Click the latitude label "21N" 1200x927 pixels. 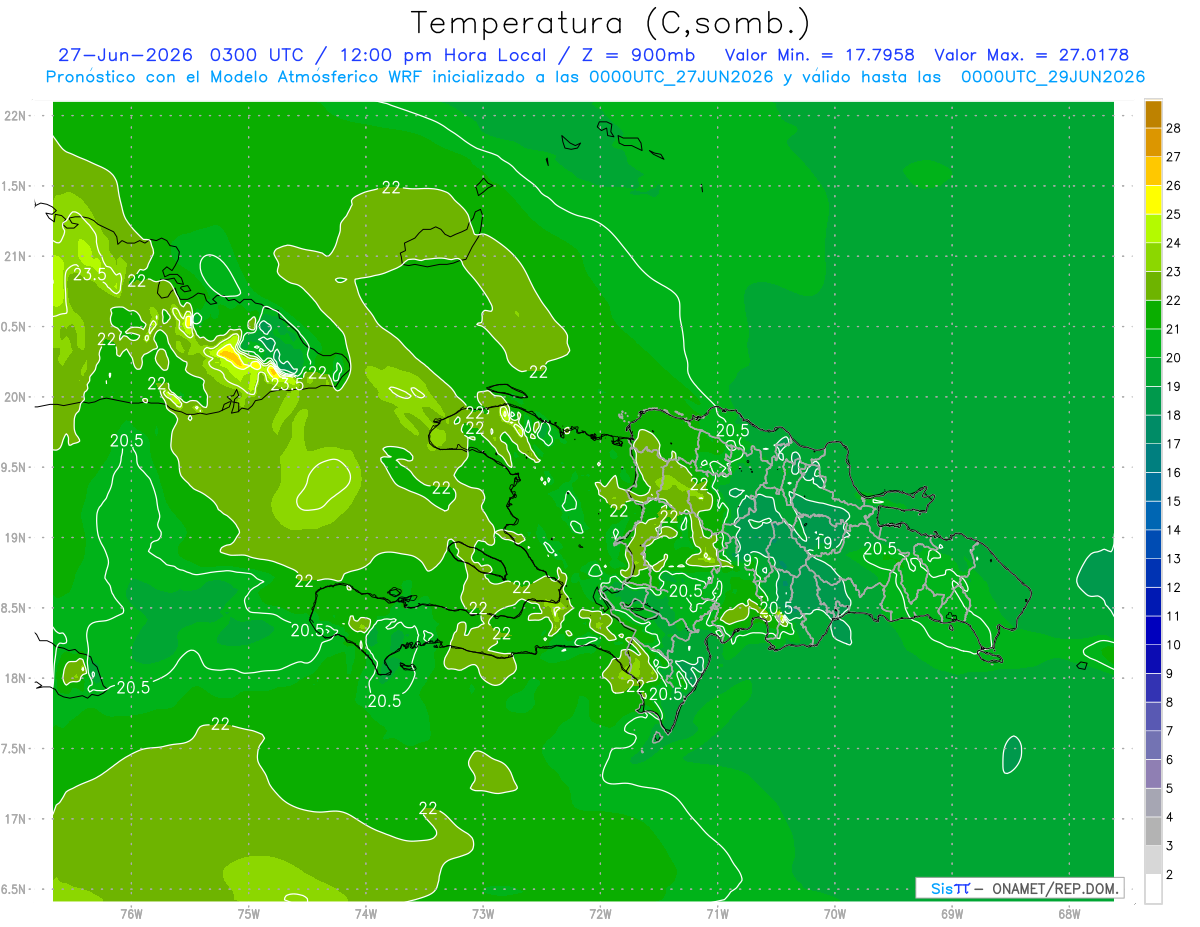16,257
